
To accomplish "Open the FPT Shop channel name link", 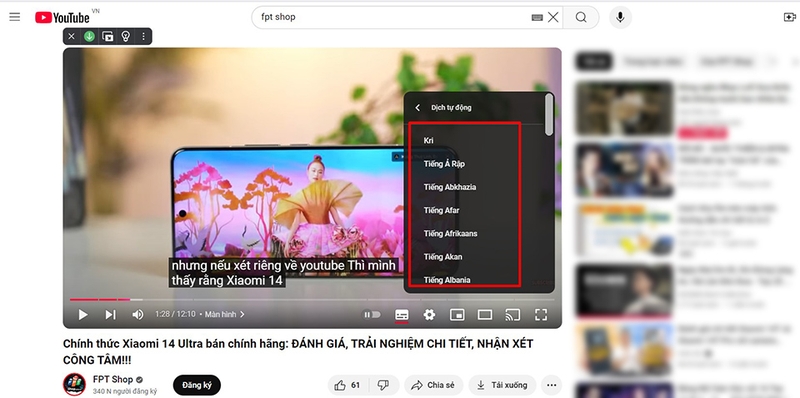I will [x=113, y=379].
